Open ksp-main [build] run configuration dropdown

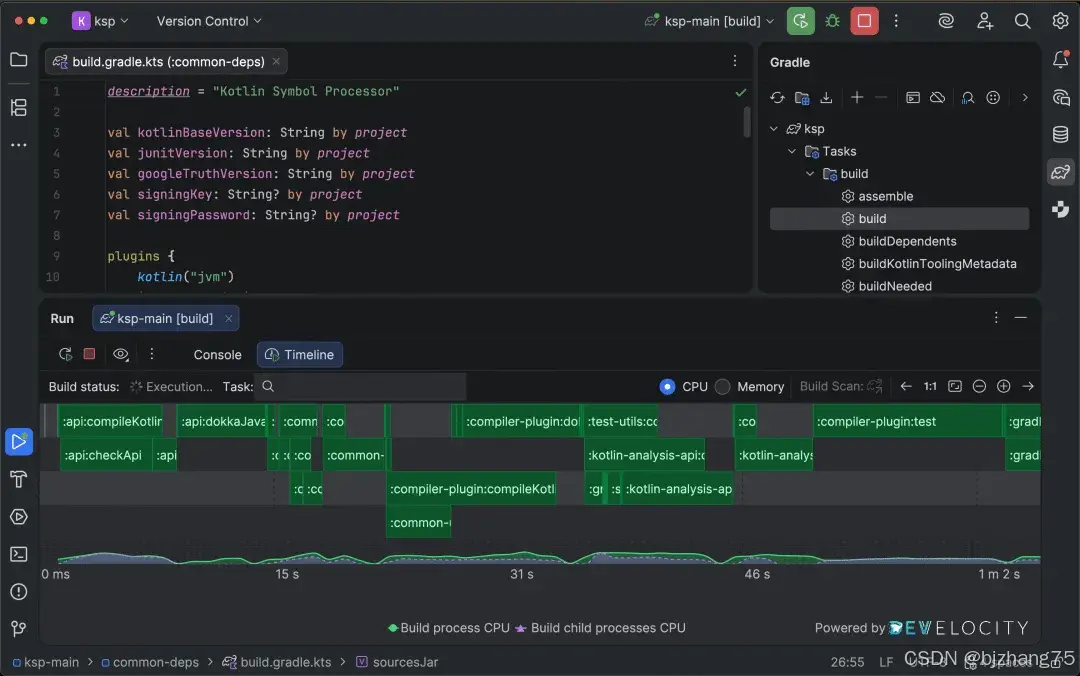710,21
